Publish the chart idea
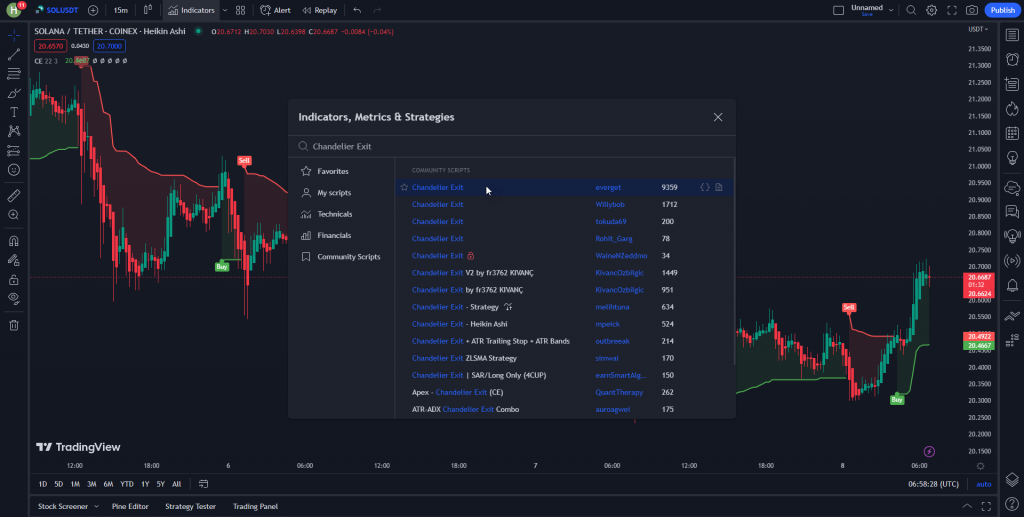Screen dimensions: 1024x517 coord(1002,10)
